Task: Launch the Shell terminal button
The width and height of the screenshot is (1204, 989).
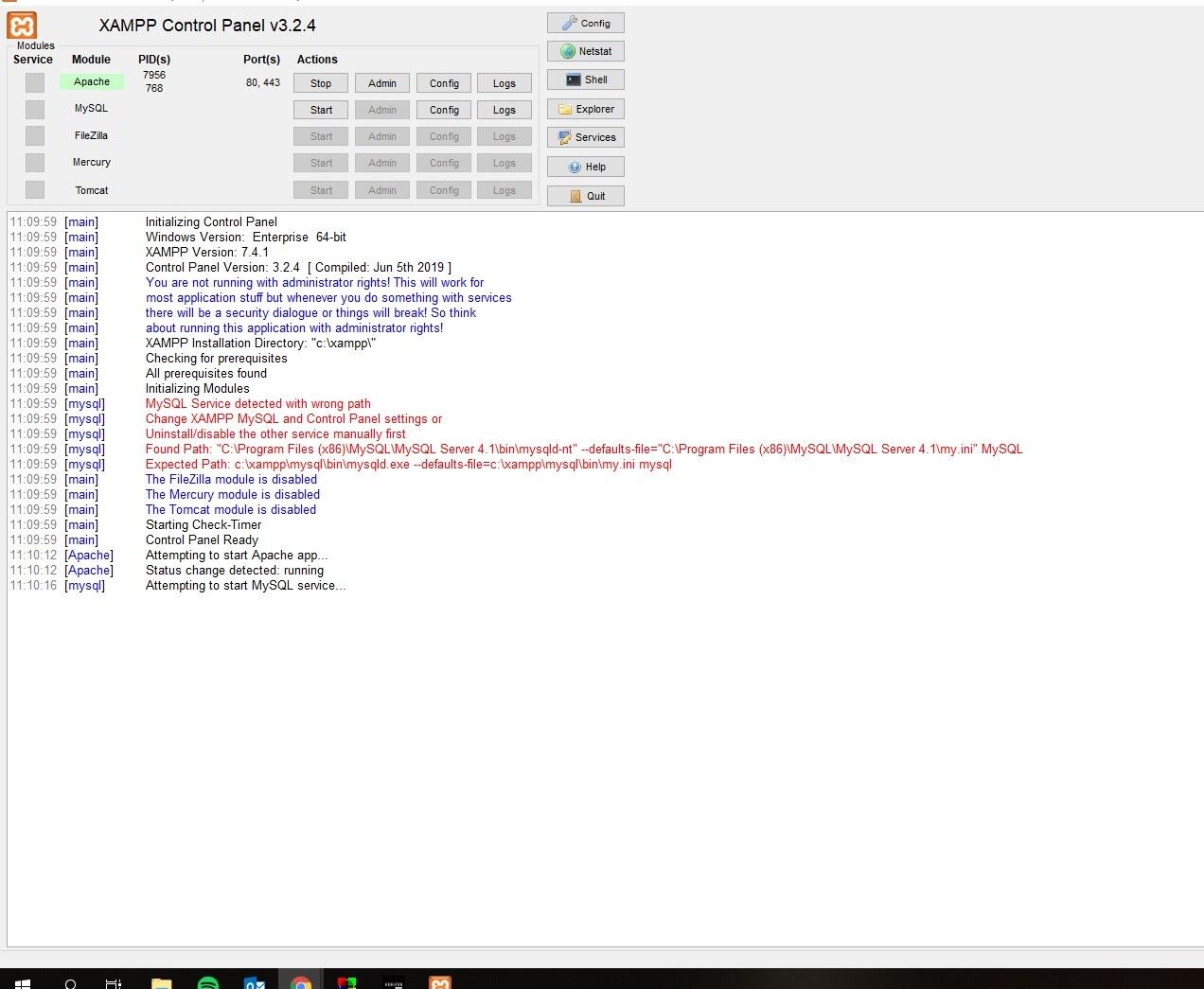Action: [x=586, y=79]
